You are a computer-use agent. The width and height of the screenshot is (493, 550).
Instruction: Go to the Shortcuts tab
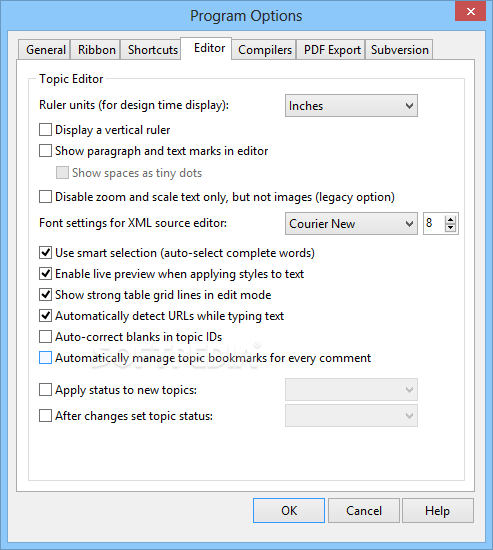click(152, 49)
